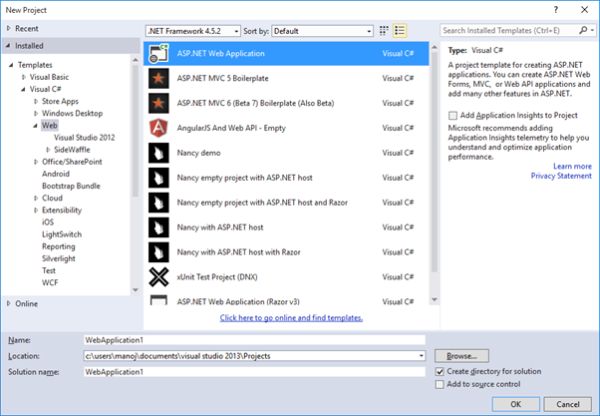The height and width of the screenshot is (416, 600).
Task: Expand the Visual Basic node
Action: pyautogui.click(x=24, y=77)
